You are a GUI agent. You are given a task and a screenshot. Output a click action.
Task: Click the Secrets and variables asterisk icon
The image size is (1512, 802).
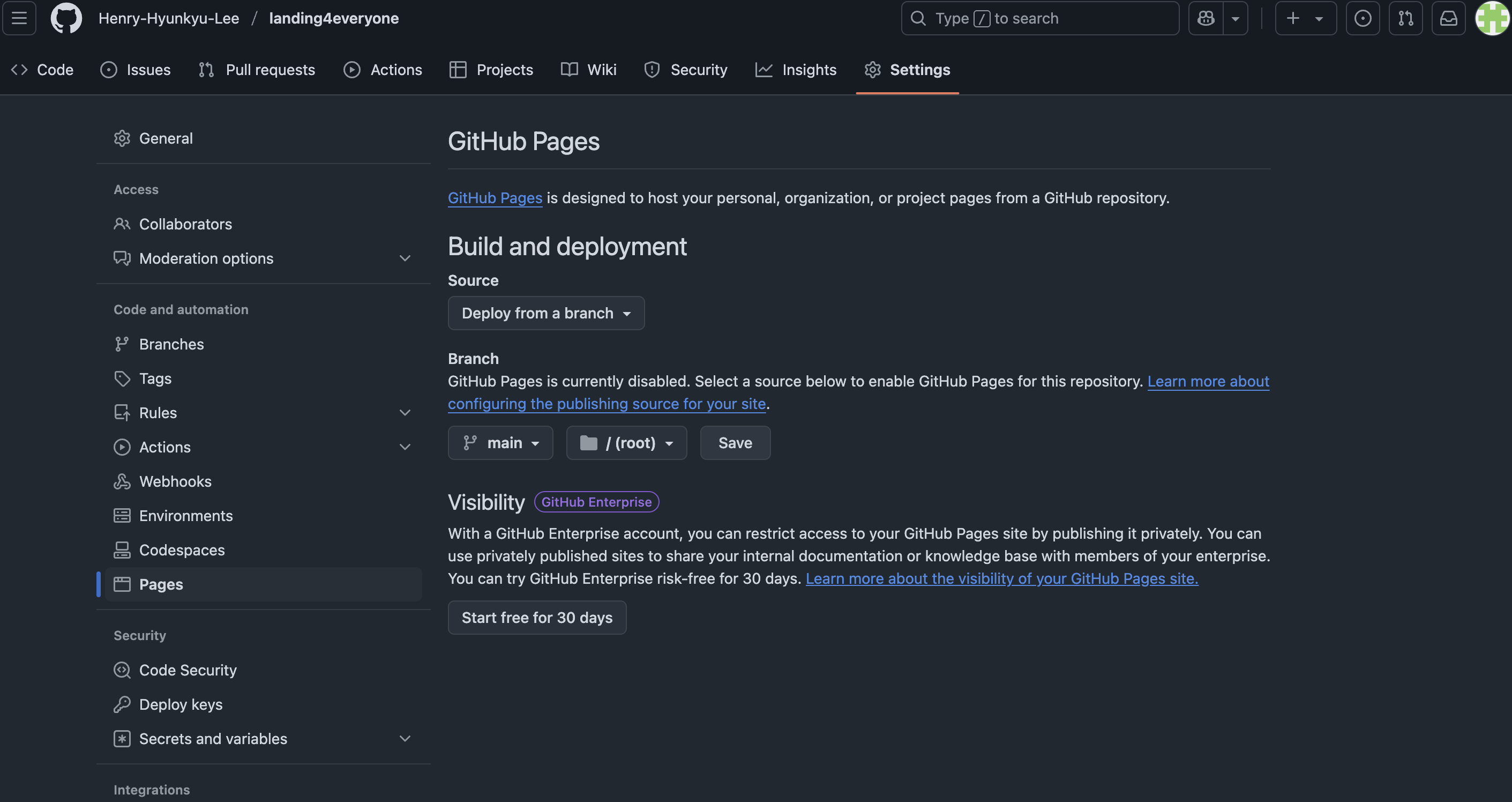coord(122,739)
